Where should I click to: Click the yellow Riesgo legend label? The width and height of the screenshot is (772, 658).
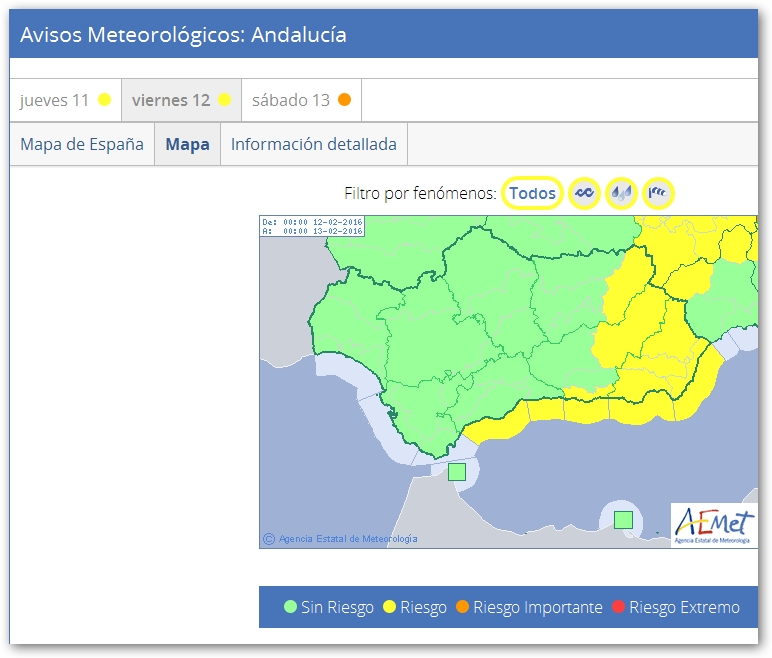(x=423, y=608)
